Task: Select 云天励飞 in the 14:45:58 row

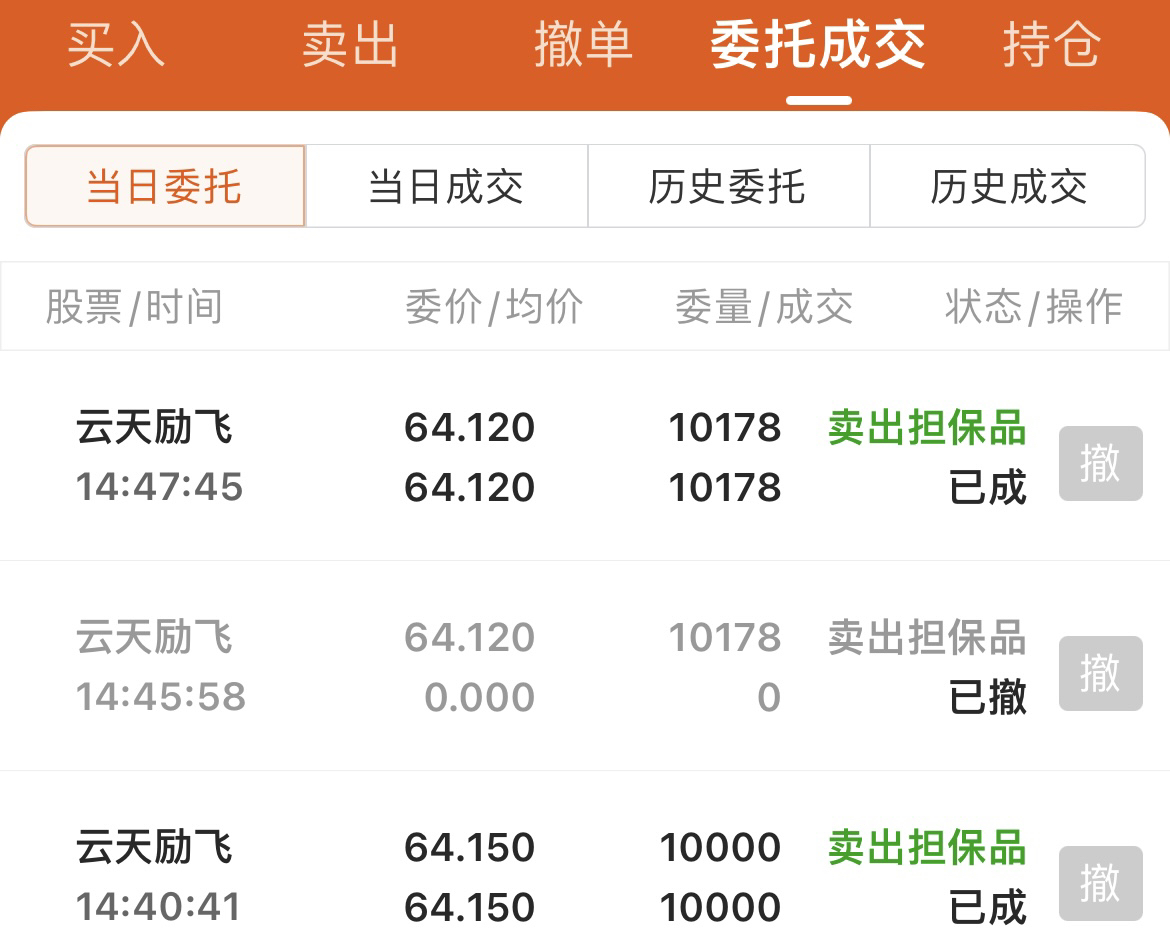Action: point(154,637)
